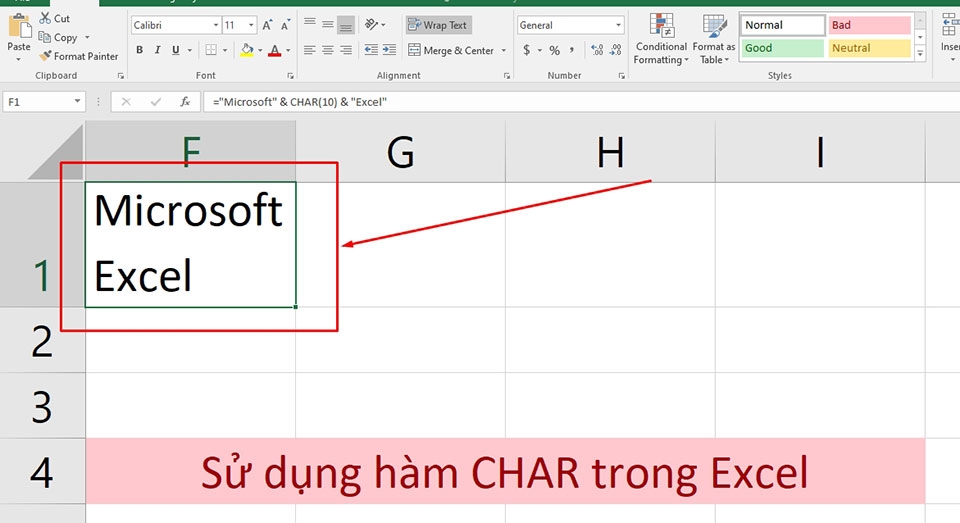Screen dimensions: 960x523
Task: Select cell F1 containing Microsoft Excel
Action: [x=190, y=244]
